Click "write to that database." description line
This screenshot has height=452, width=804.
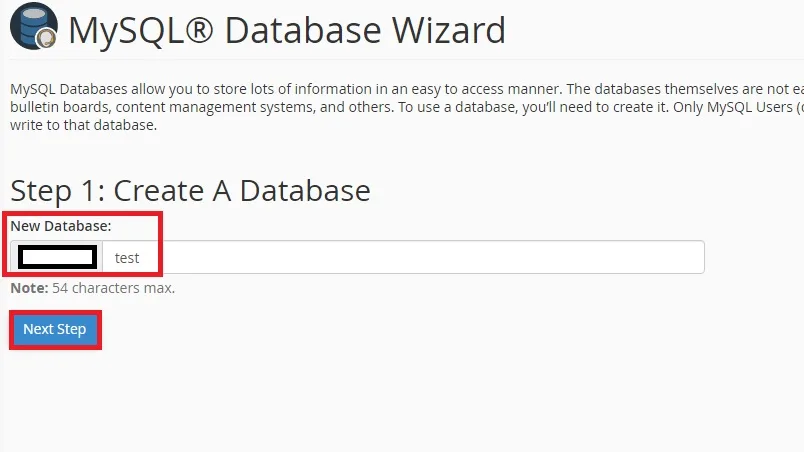[x=83, y=126]
